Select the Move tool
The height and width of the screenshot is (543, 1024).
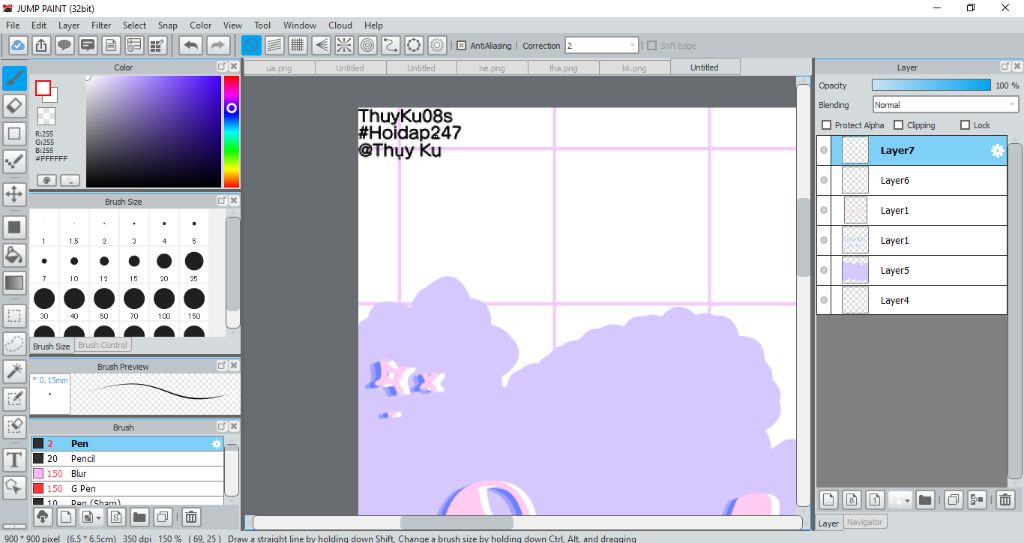click(x=14, y=194)
